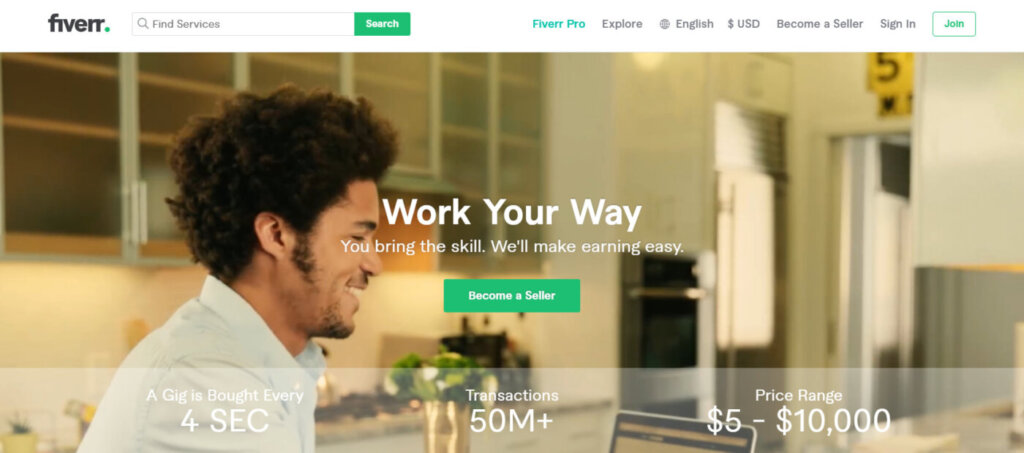1024x453 pixels.
Task: Click the A Gig is Bought Every label
Action: (x=225, y=396)
